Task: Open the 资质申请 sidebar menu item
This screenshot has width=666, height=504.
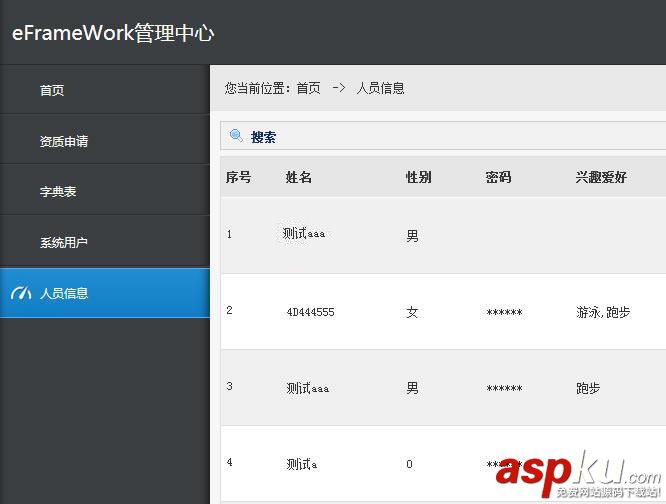Action: (105, 141)
